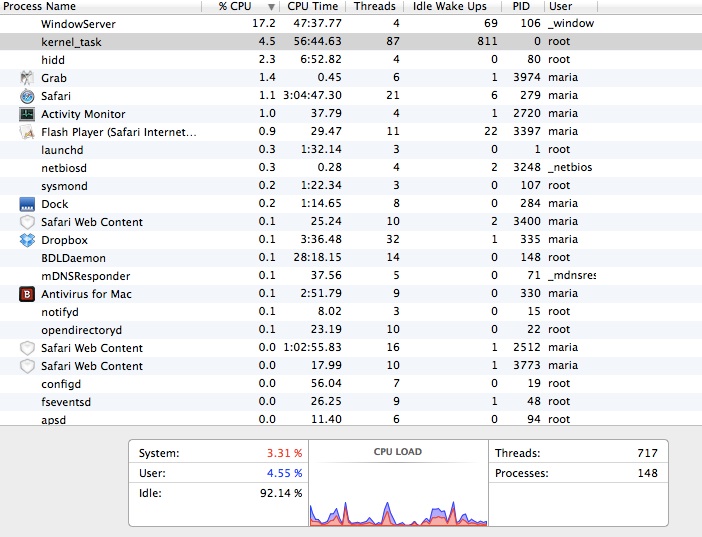Click the Processes total 148
Viewport: 702px width, 537px height.
coord(647,473)
